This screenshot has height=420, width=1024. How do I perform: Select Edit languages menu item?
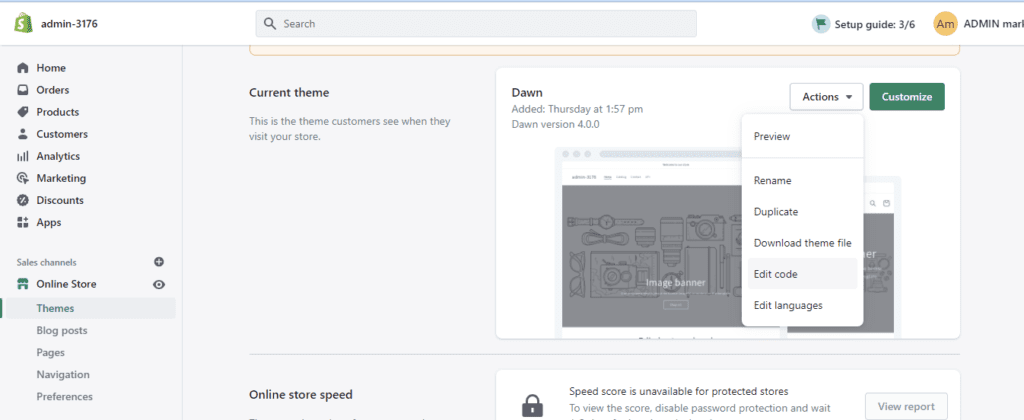click(802, 305)
